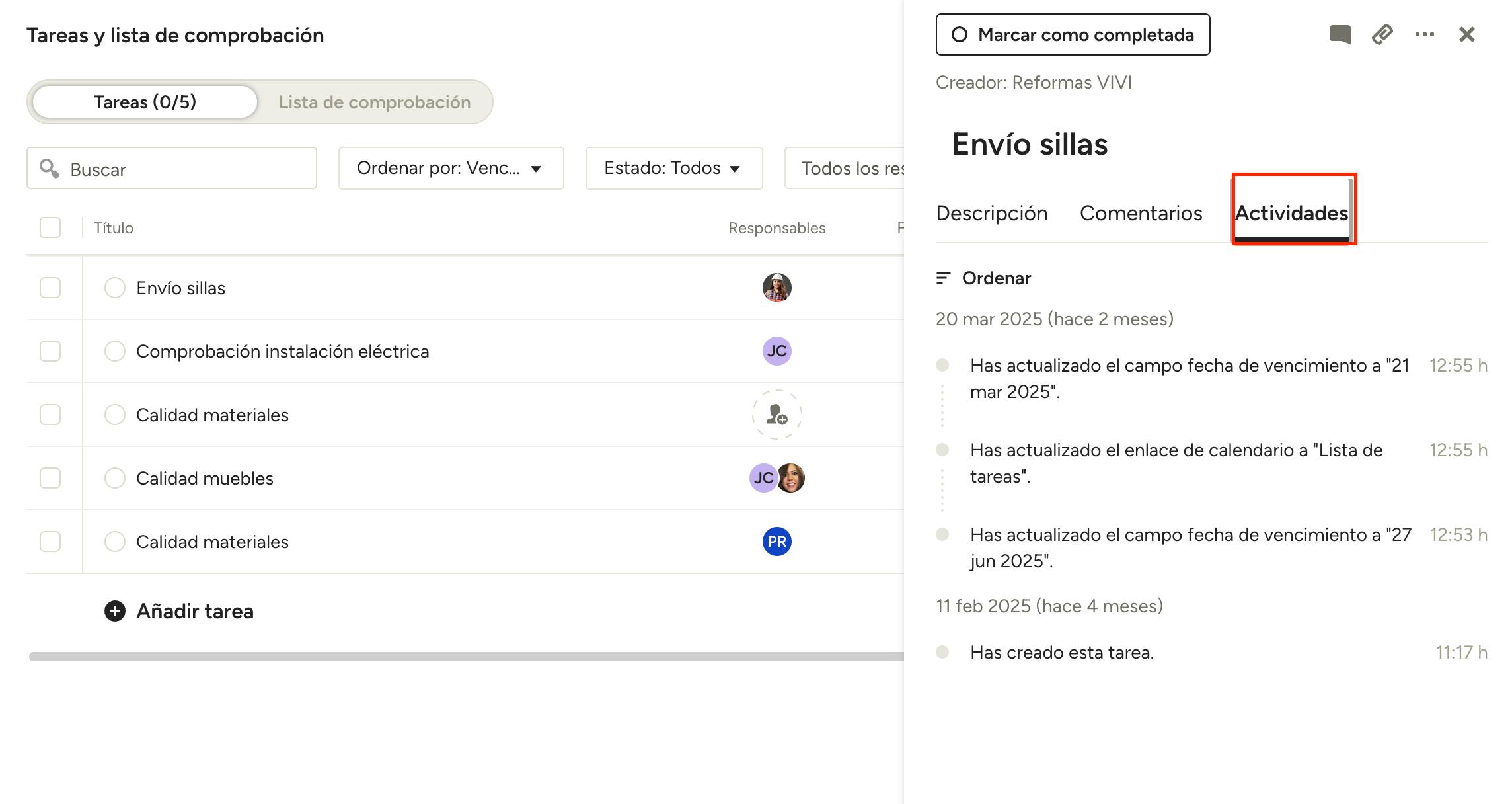Image resolution: width=1512 pixels, height=804 pixels.
Task: Open the three-dots more options menu
Action: [x=1424, y=34]
